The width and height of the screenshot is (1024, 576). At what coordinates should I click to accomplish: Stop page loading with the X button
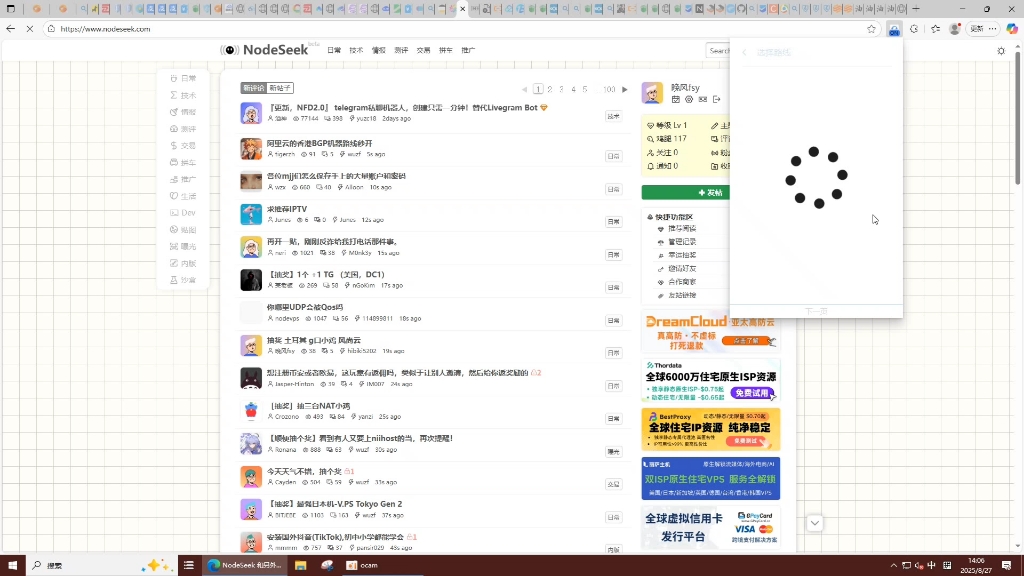point(29,29)
